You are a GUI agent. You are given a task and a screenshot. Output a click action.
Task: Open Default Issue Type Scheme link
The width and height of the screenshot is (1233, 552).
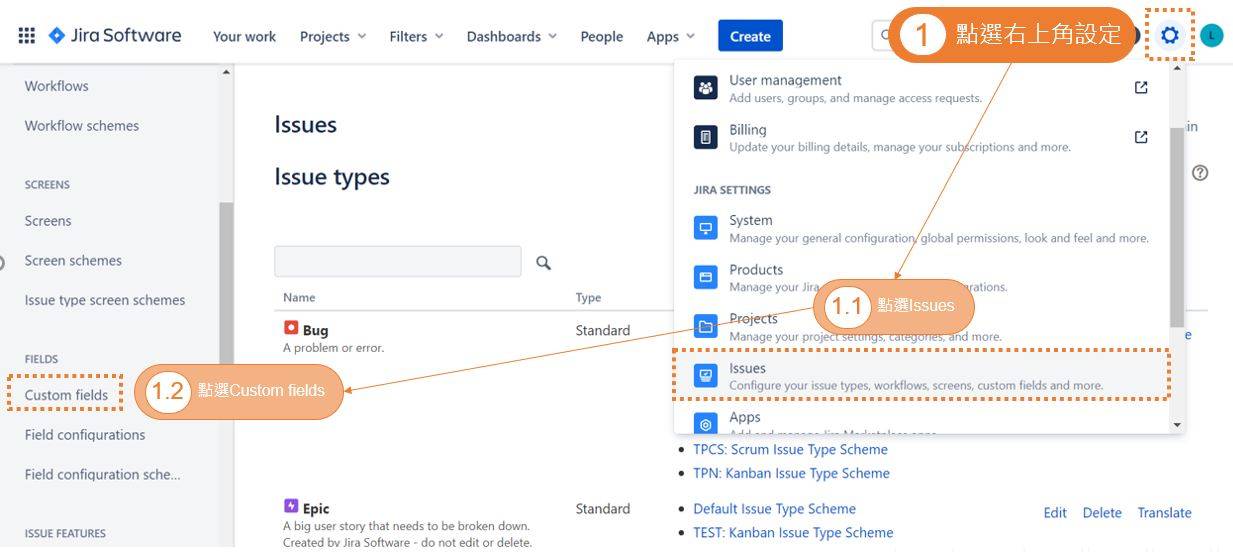pos(774,508)
